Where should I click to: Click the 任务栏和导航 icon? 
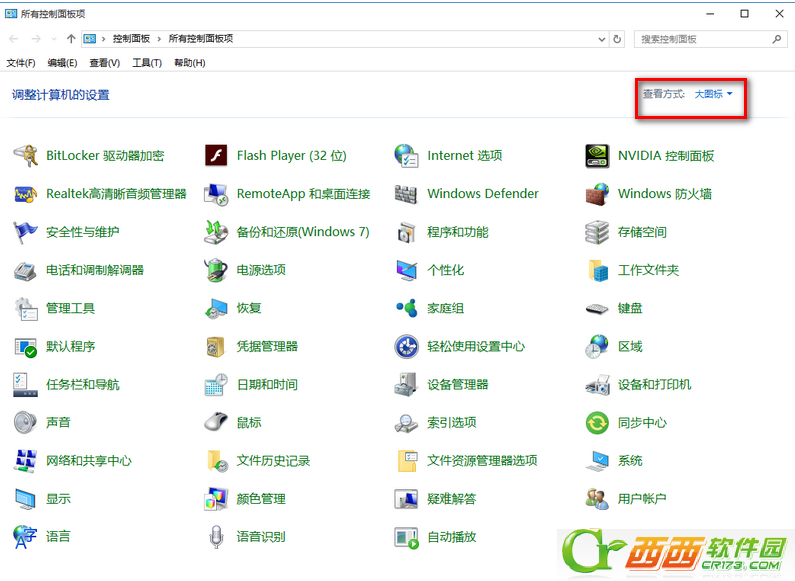pos(25,385)
